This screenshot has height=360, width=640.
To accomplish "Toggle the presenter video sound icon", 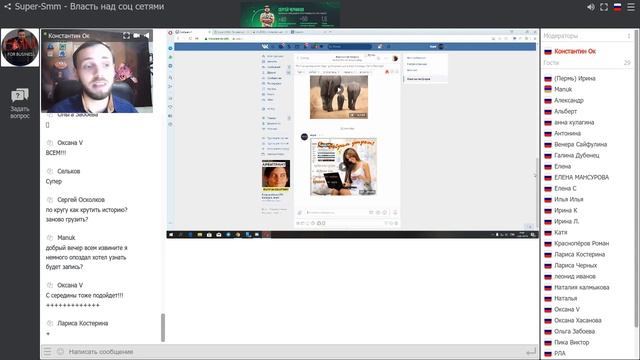I will (x=147, y=36).
